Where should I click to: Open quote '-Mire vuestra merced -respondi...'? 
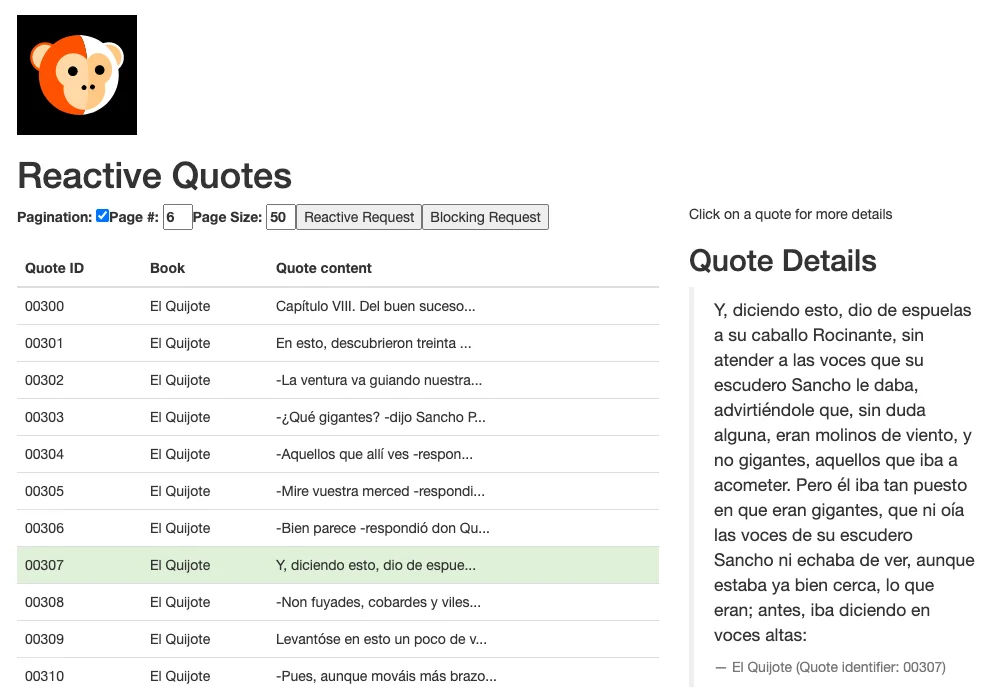click(x=380, y=492)
